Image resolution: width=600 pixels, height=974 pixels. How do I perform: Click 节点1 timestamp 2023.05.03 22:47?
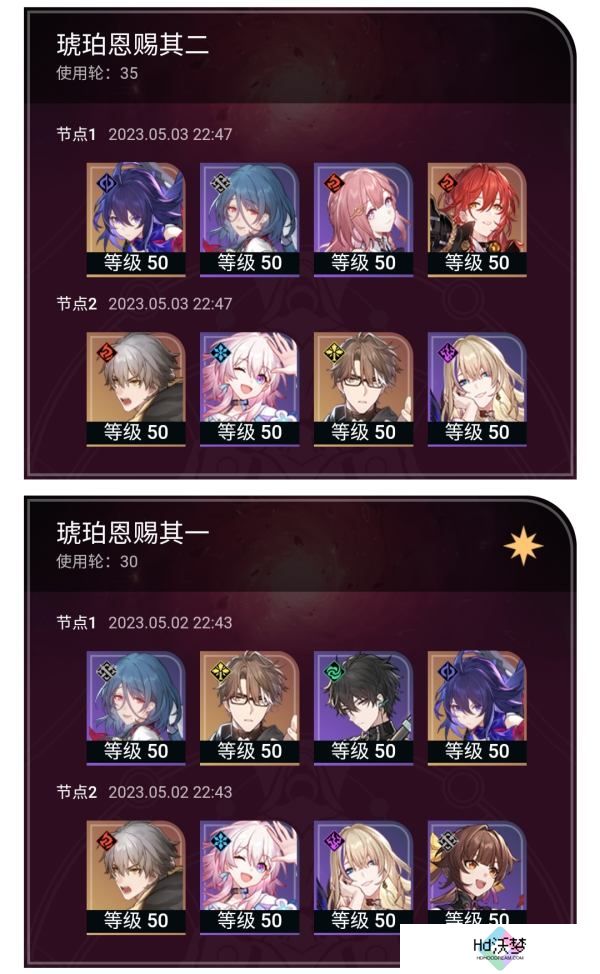pyautogui.click(x=170, y=134)
